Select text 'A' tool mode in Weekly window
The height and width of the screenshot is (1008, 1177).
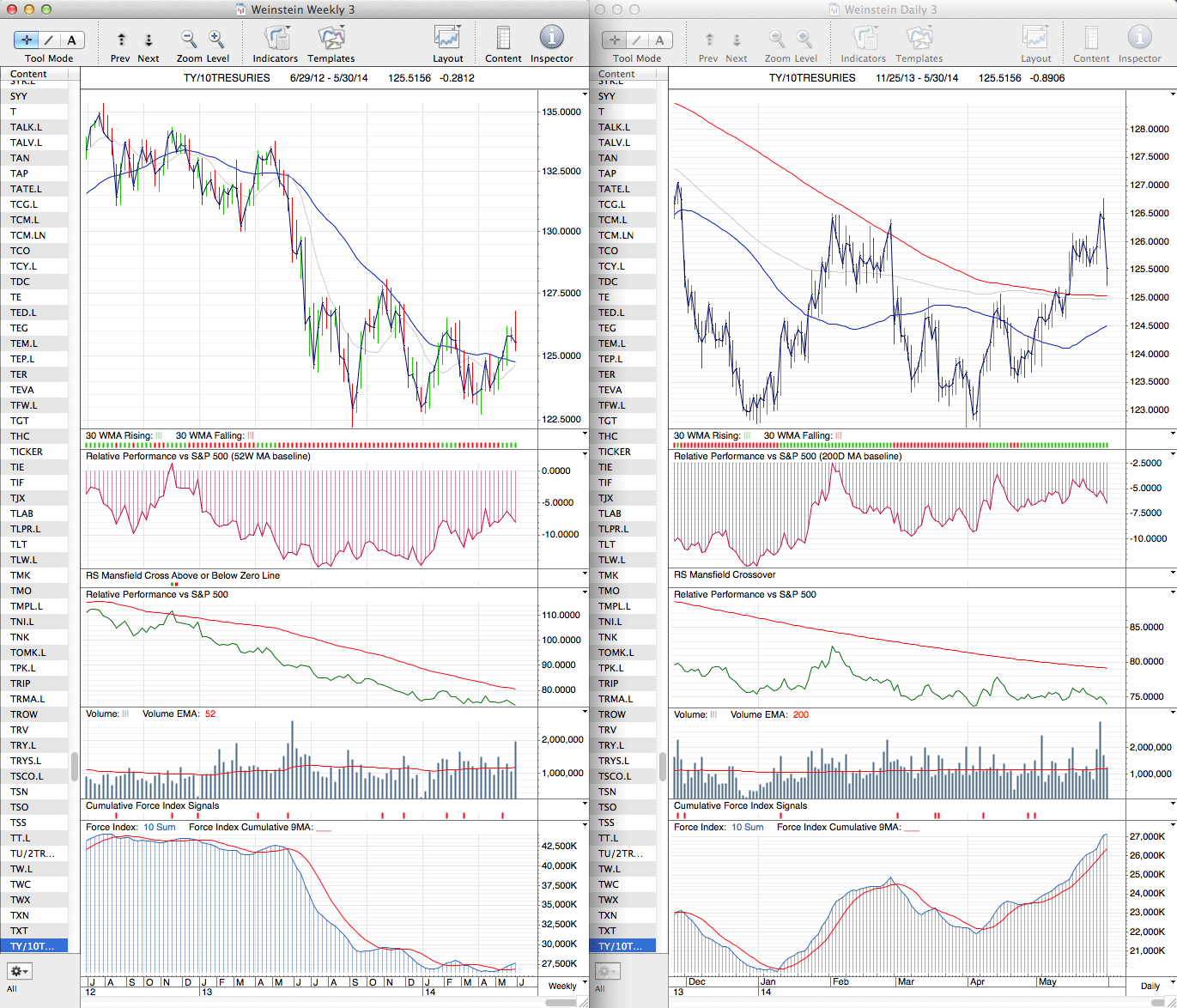(x=71, y=39)
